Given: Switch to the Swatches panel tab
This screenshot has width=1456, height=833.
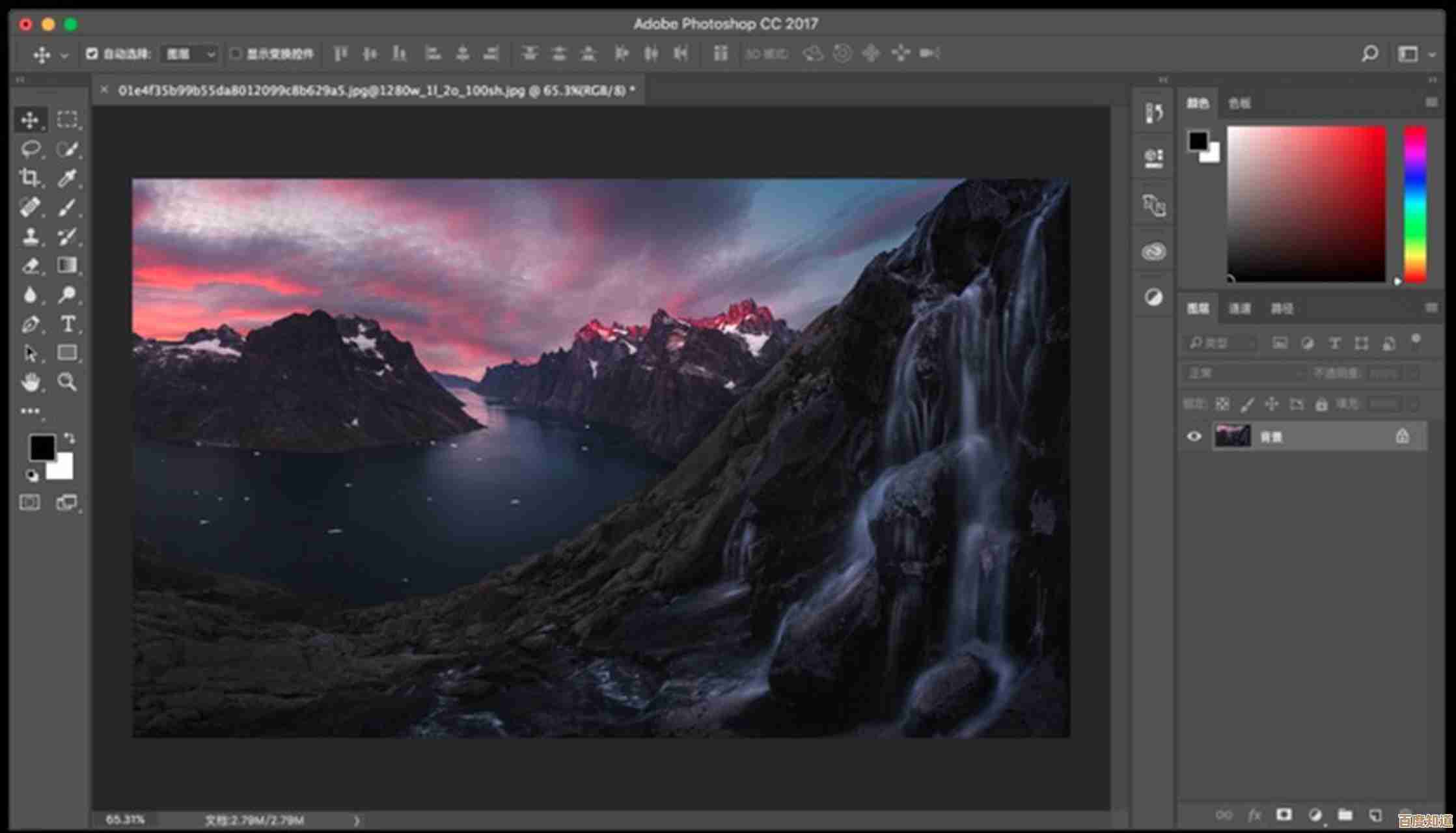Looking at the screenshot, I should click(x=1239, y=103).
